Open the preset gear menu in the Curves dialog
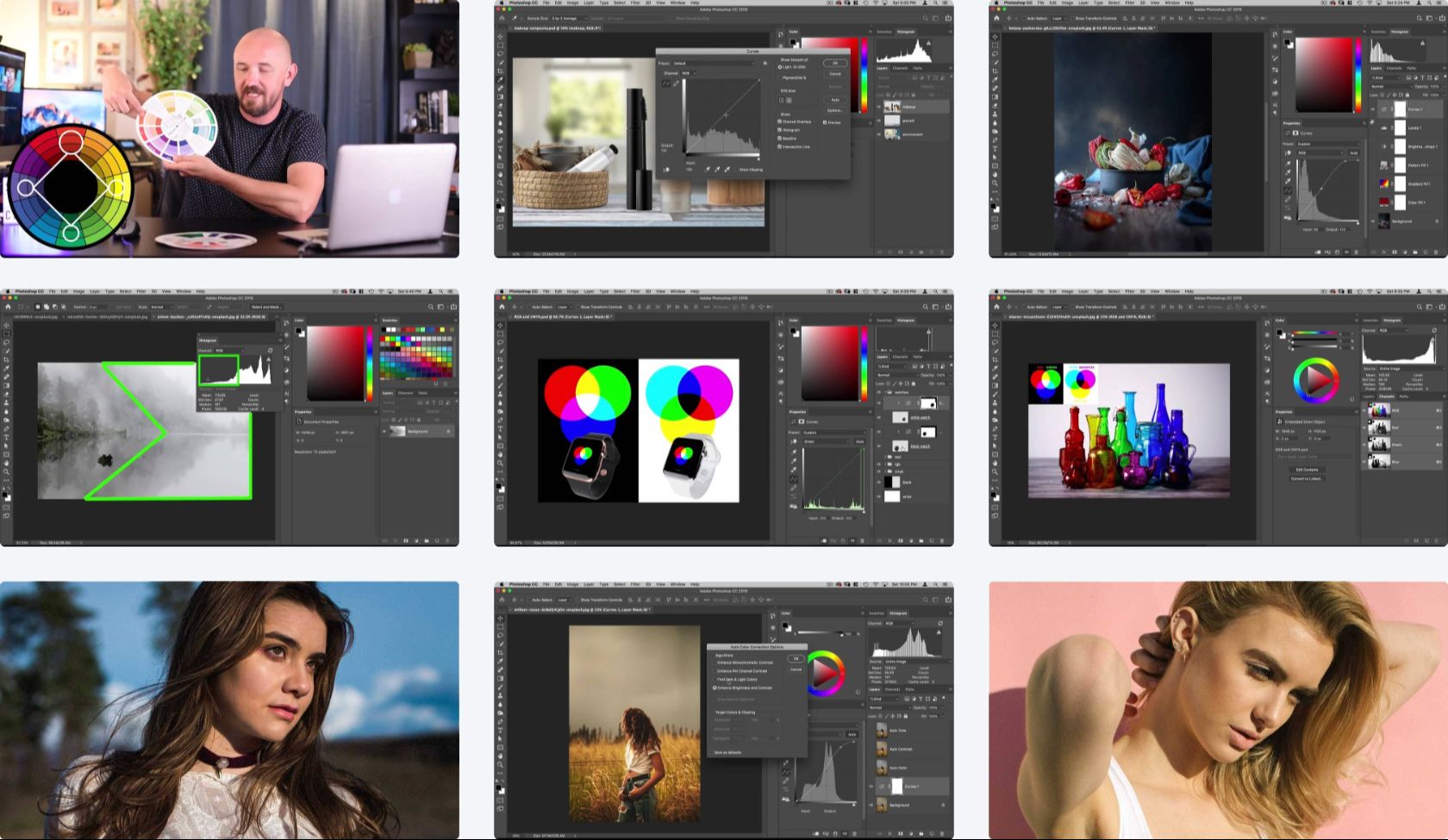 point(765,63)
